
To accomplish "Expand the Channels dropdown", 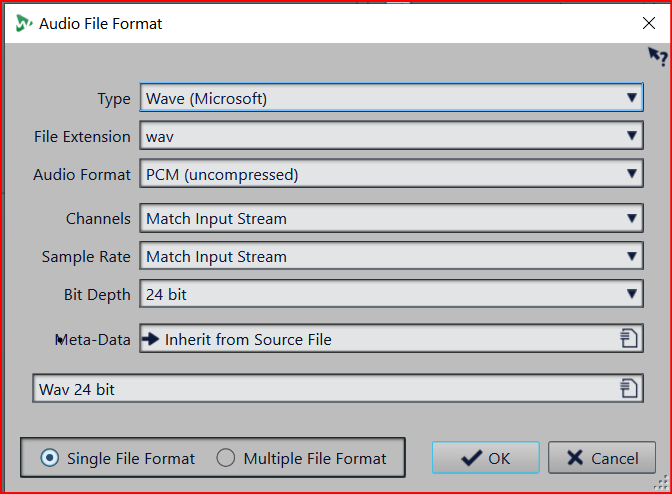I will coord(390,218).
